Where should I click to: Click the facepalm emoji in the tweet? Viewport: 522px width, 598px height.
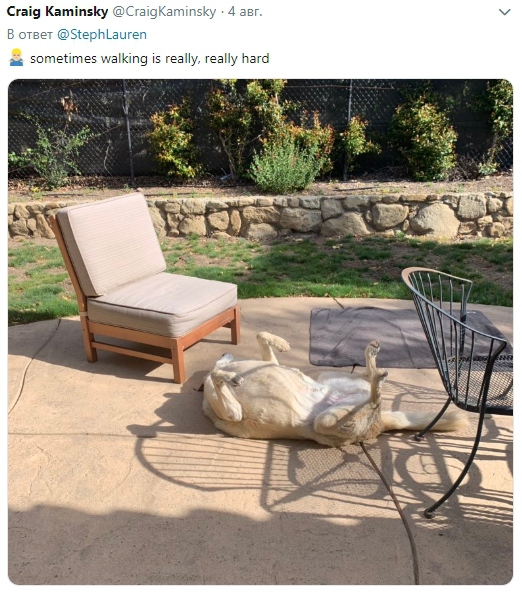click(x=16, y=57)
